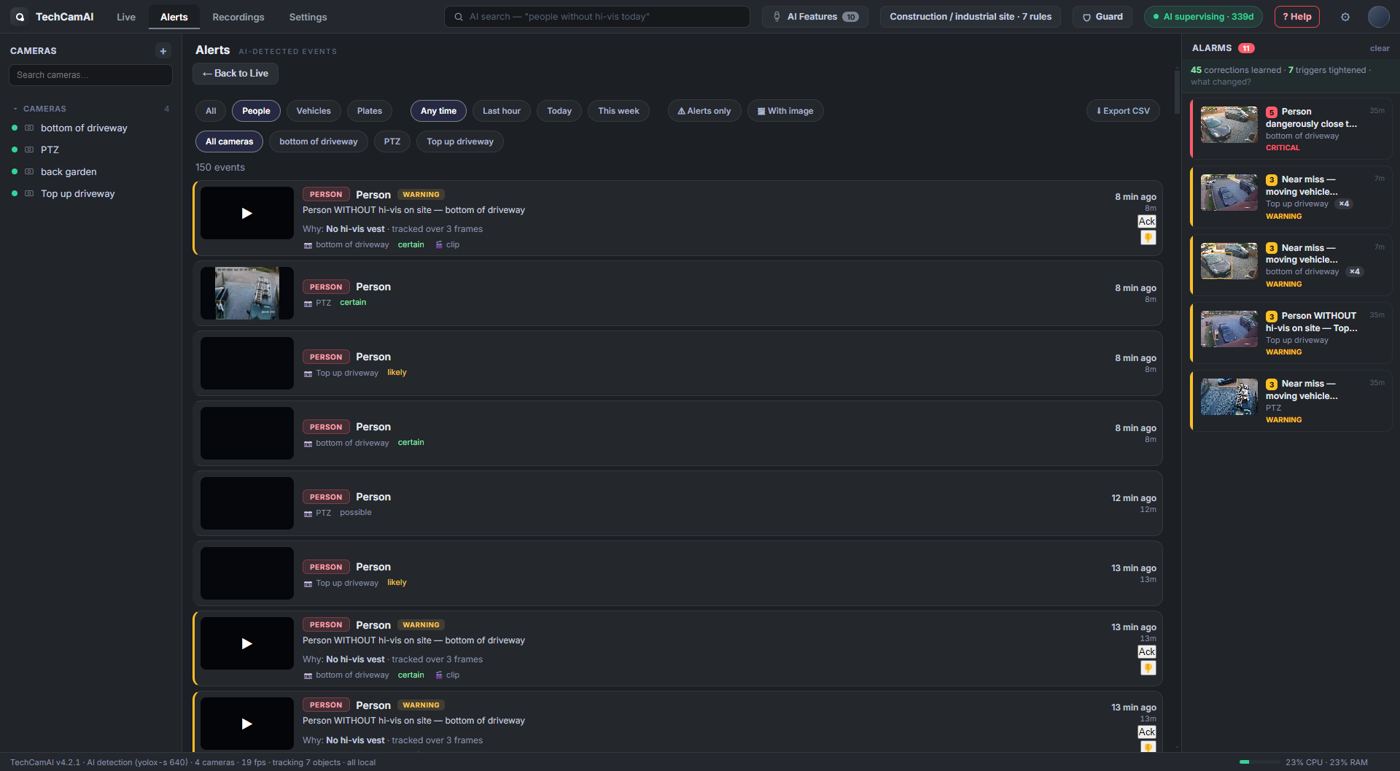The image size is (1400, 771).
Task: Open AI supervising status pill
Action: 1203,17
